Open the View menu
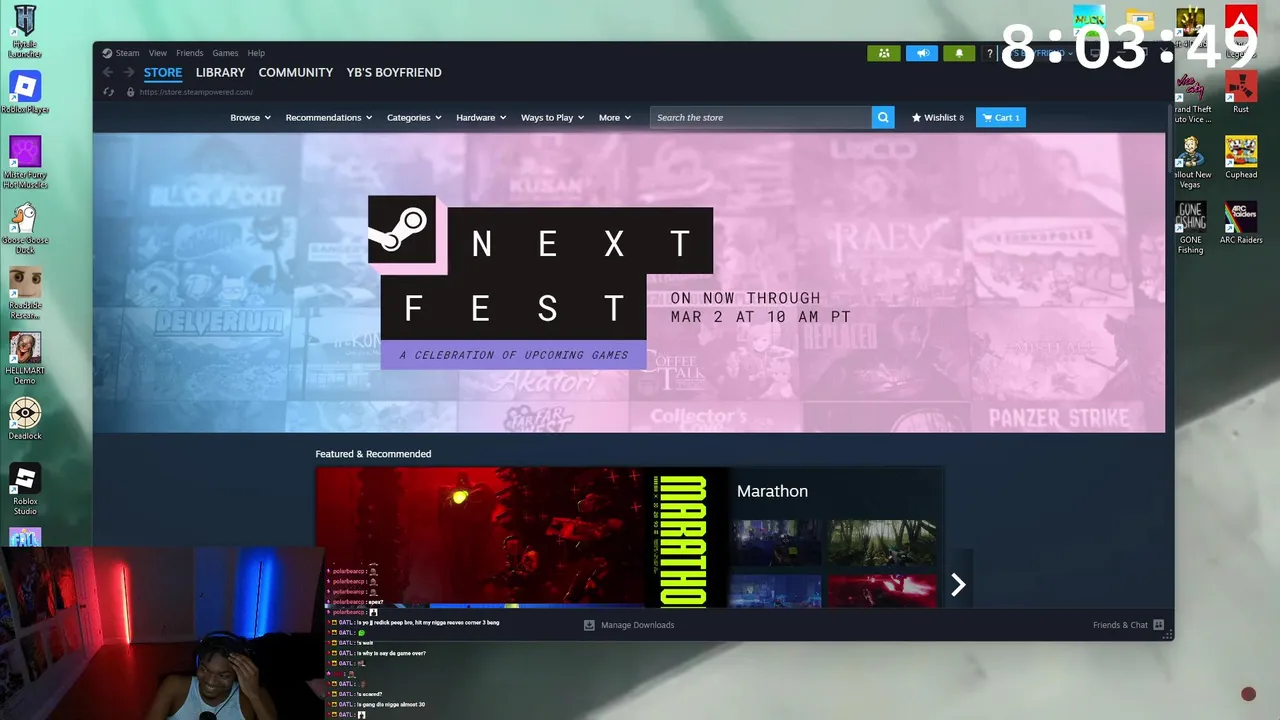This screenshot has width=1280, height=720. tap(158, 53)
